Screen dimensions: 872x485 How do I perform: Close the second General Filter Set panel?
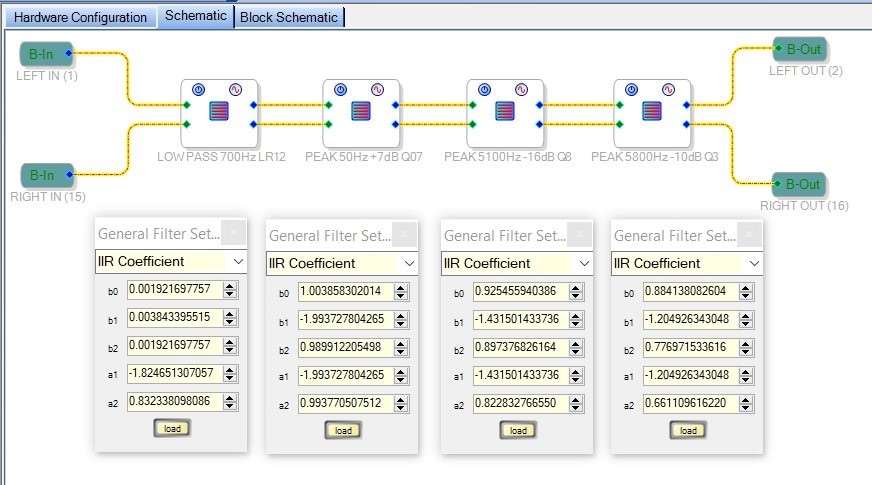click(404, 234)
